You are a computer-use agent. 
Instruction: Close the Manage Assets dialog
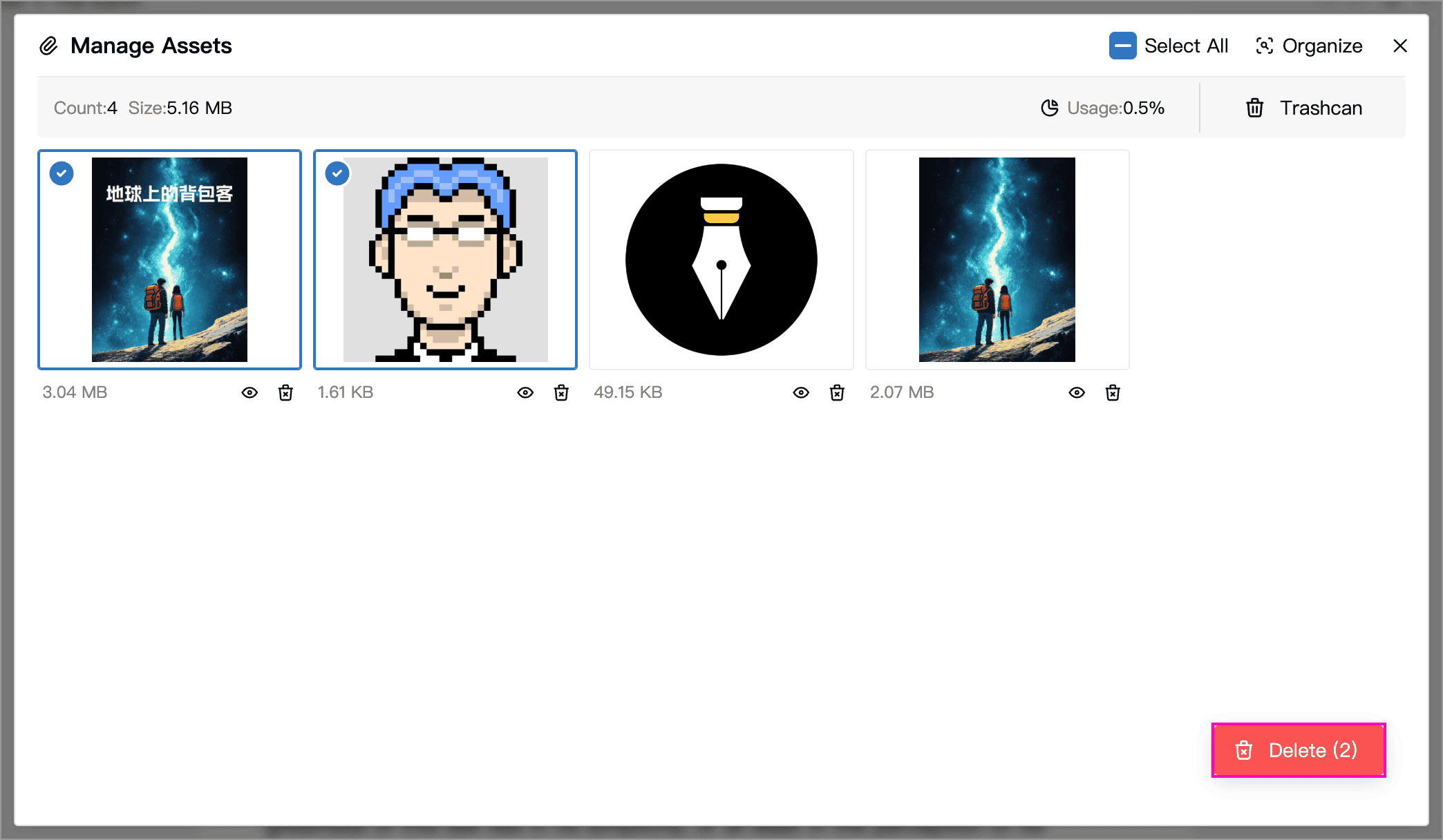point(1400,46)
